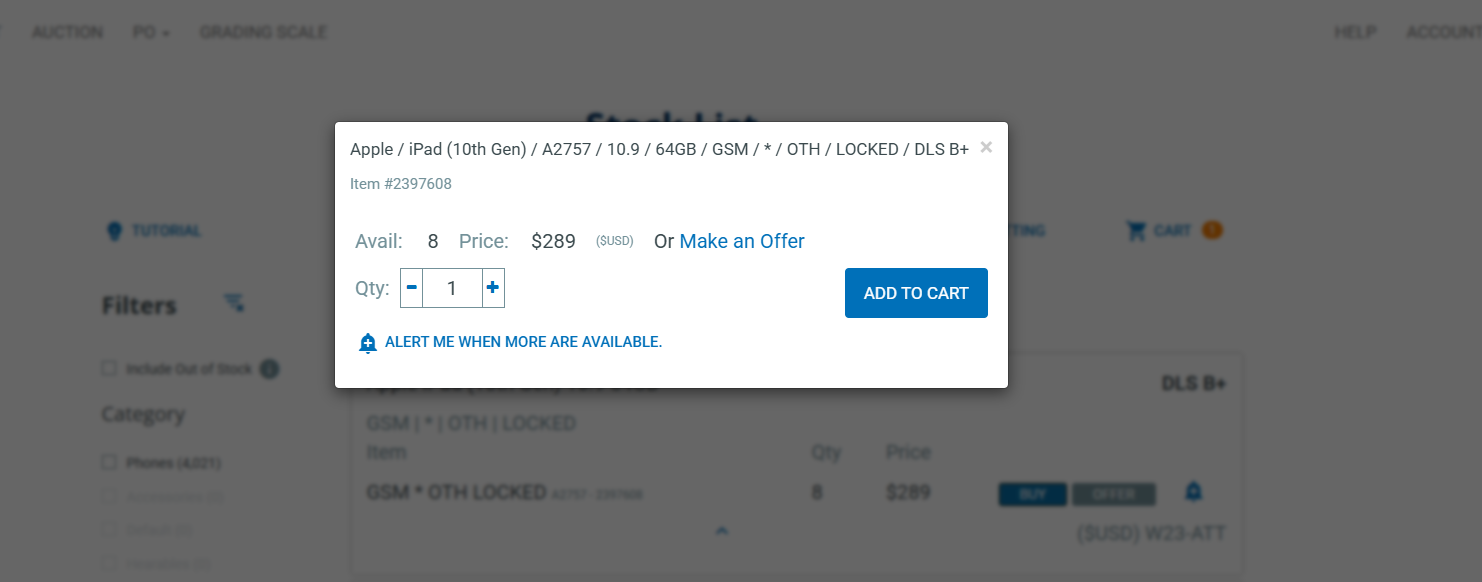1482x582 pixels.
Task: Open the cart icon in the header
Action: (x=1136, y=230)
